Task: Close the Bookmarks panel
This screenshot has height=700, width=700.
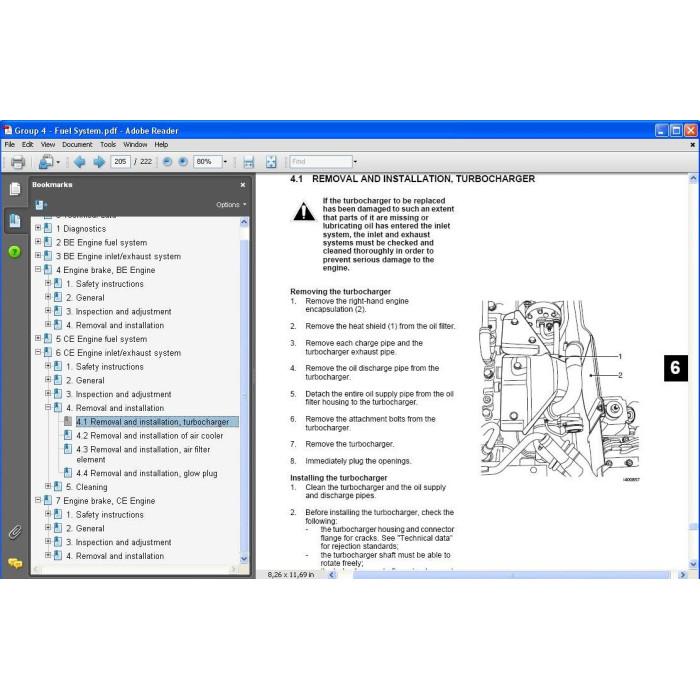Action: pyautogui.click(x=242, y=185)
